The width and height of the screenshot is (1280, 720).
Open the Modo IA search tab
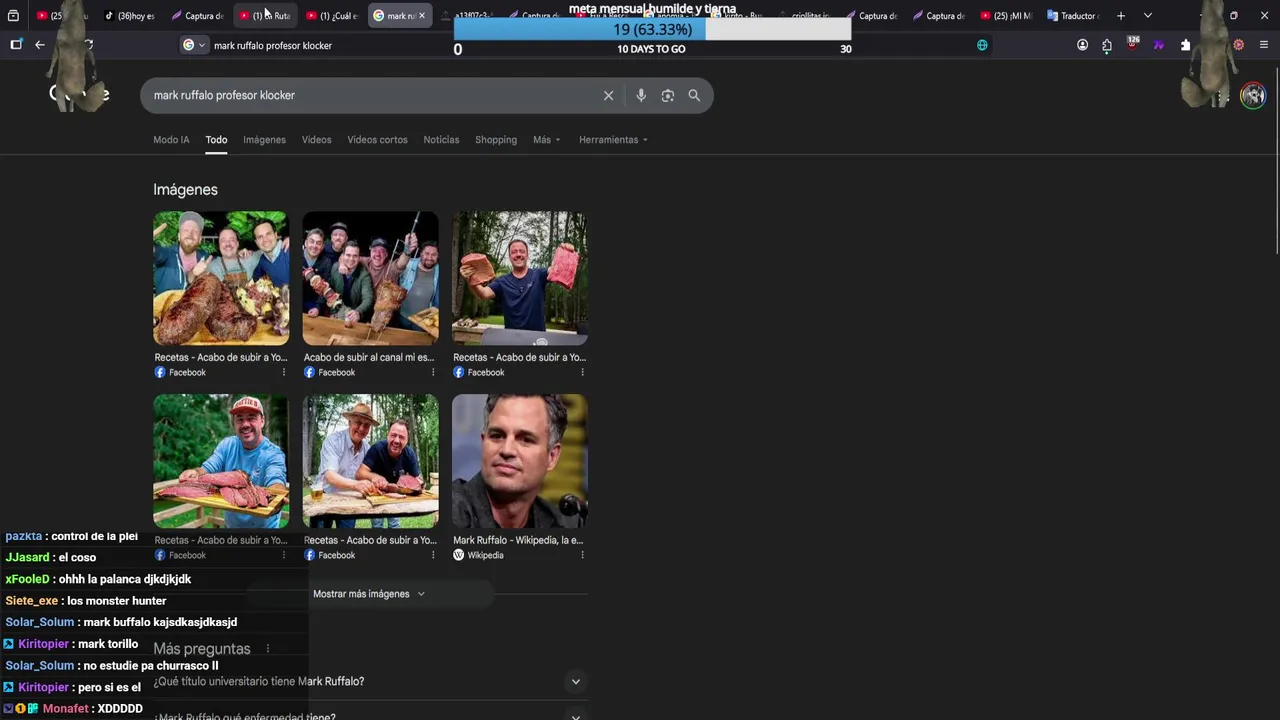[x=171, y=140]
